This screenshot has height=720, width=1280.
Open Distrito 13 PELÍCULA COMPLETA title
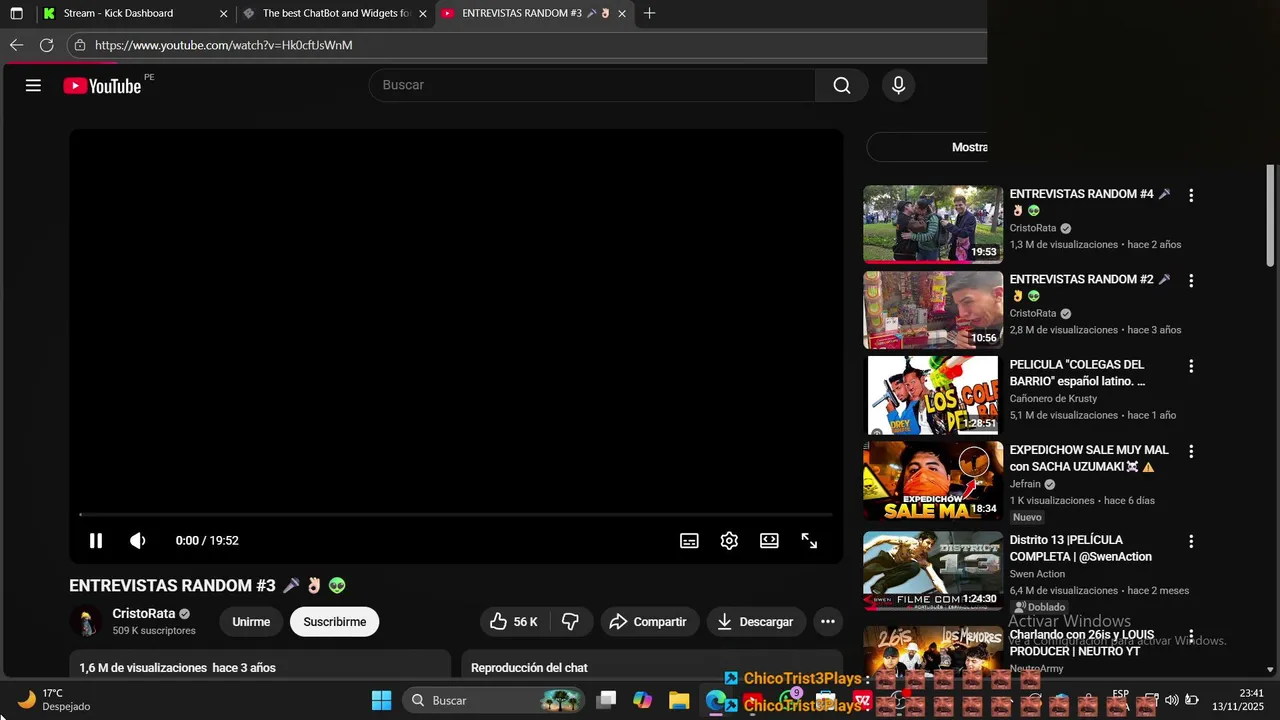point(1080,548)
